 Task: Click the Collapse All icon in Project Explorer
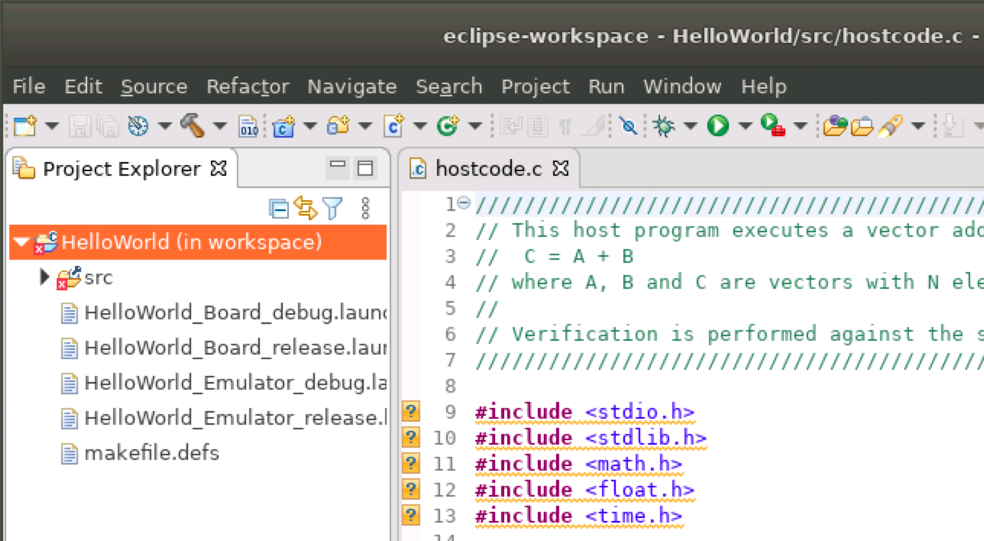click(279, 208)
